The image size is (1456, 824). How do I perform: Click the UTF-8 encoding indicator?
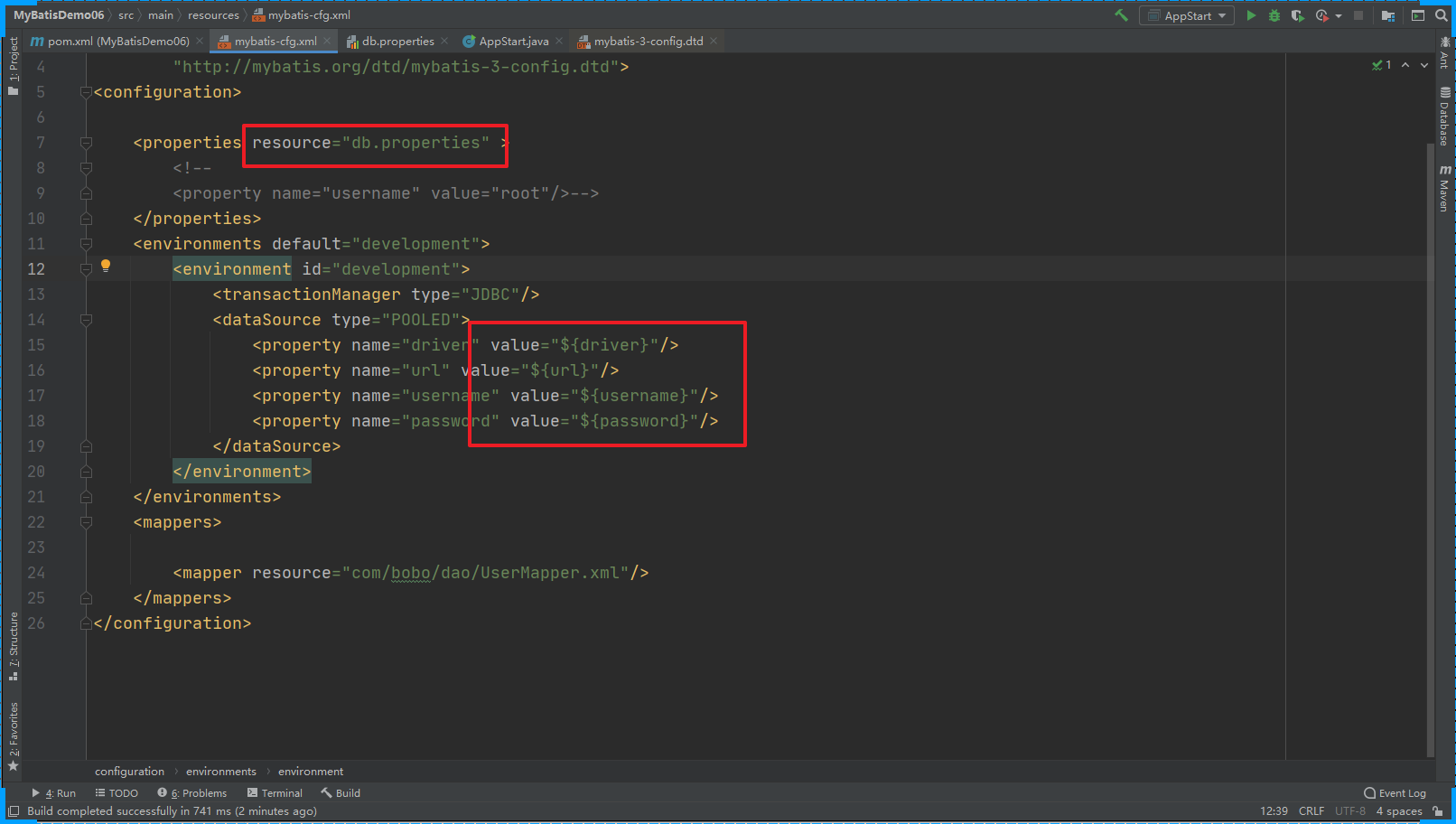pos(1350,811)
